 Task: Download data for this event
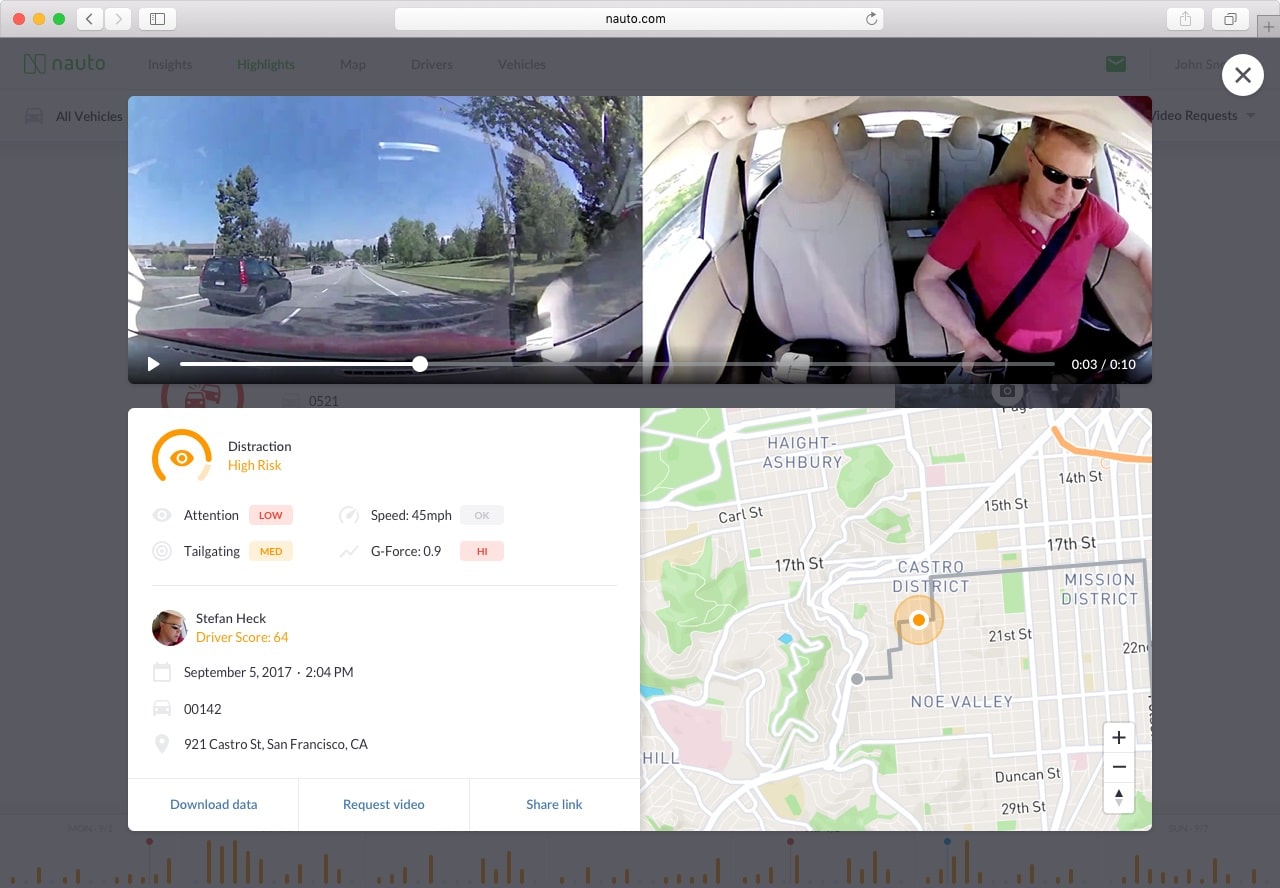coord(213,804)
